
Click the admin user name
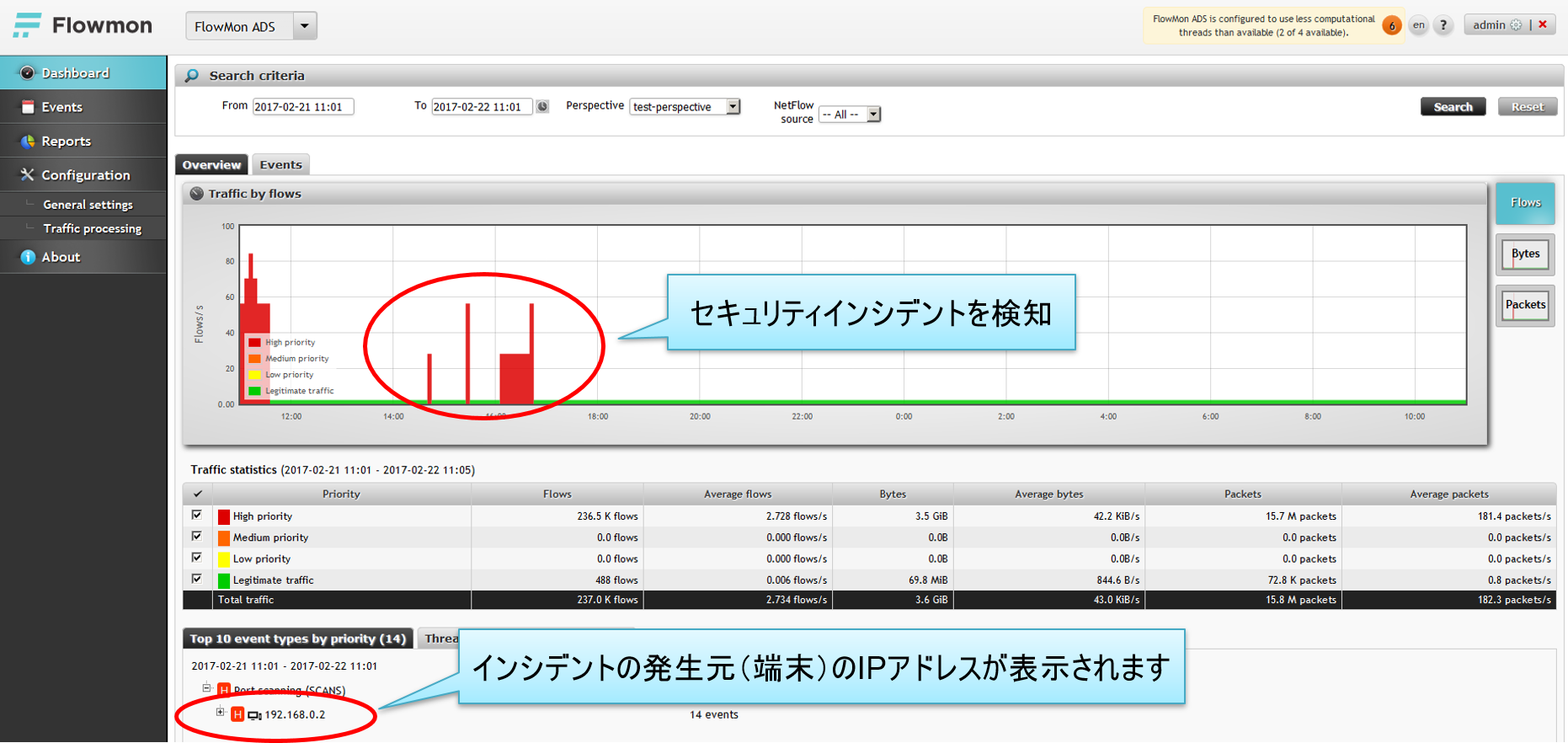pyautogui.click(x=1489, y=25)
